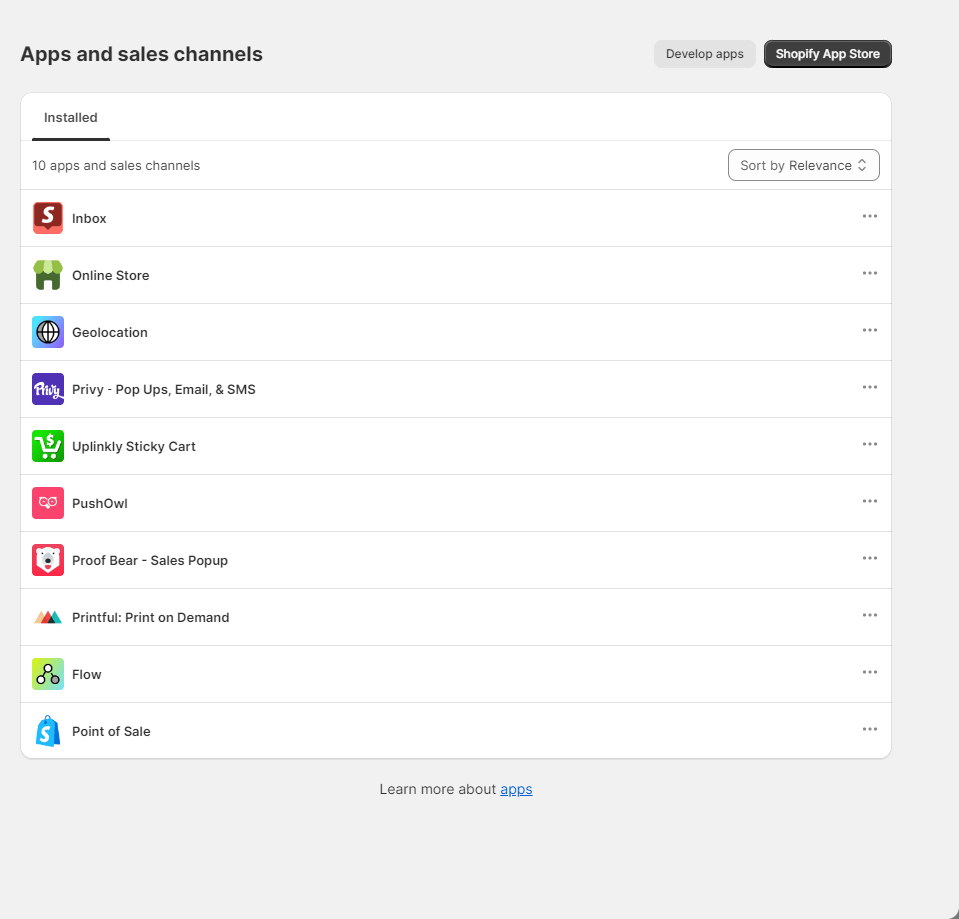
Task: Open the Sort by Relevance dropdown
Action: tap(803, 166)
